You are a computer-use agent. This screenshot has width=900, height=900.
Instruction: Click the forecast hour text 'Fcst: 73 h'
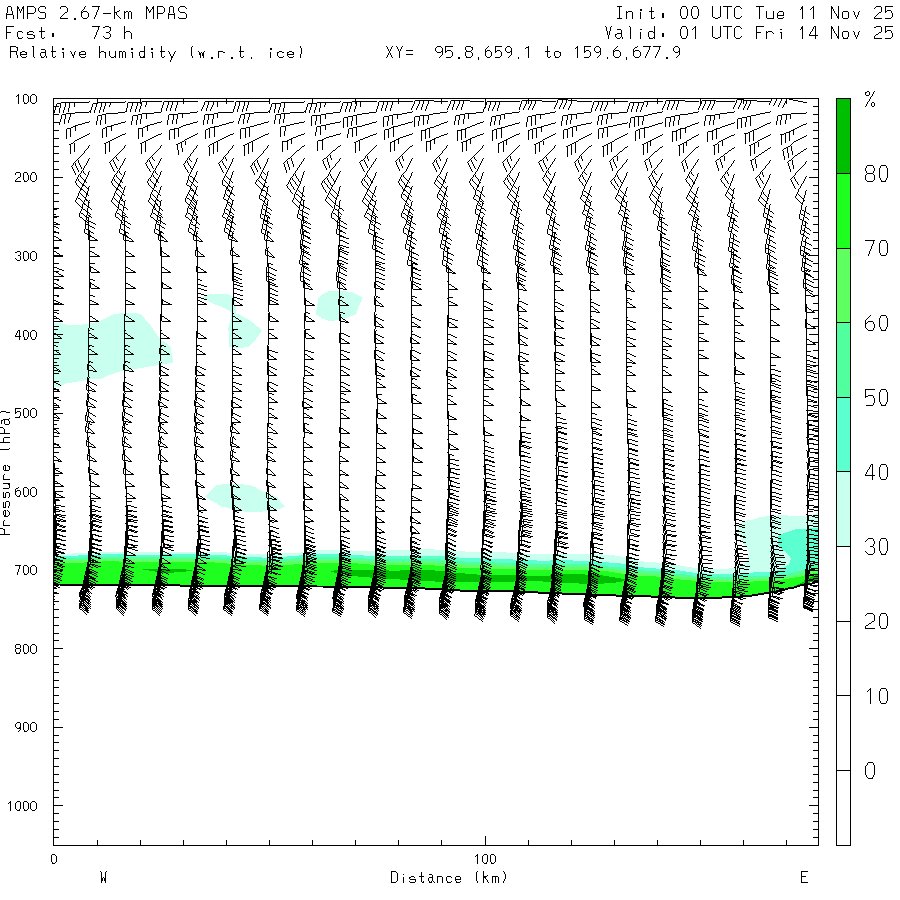point(69,33)
